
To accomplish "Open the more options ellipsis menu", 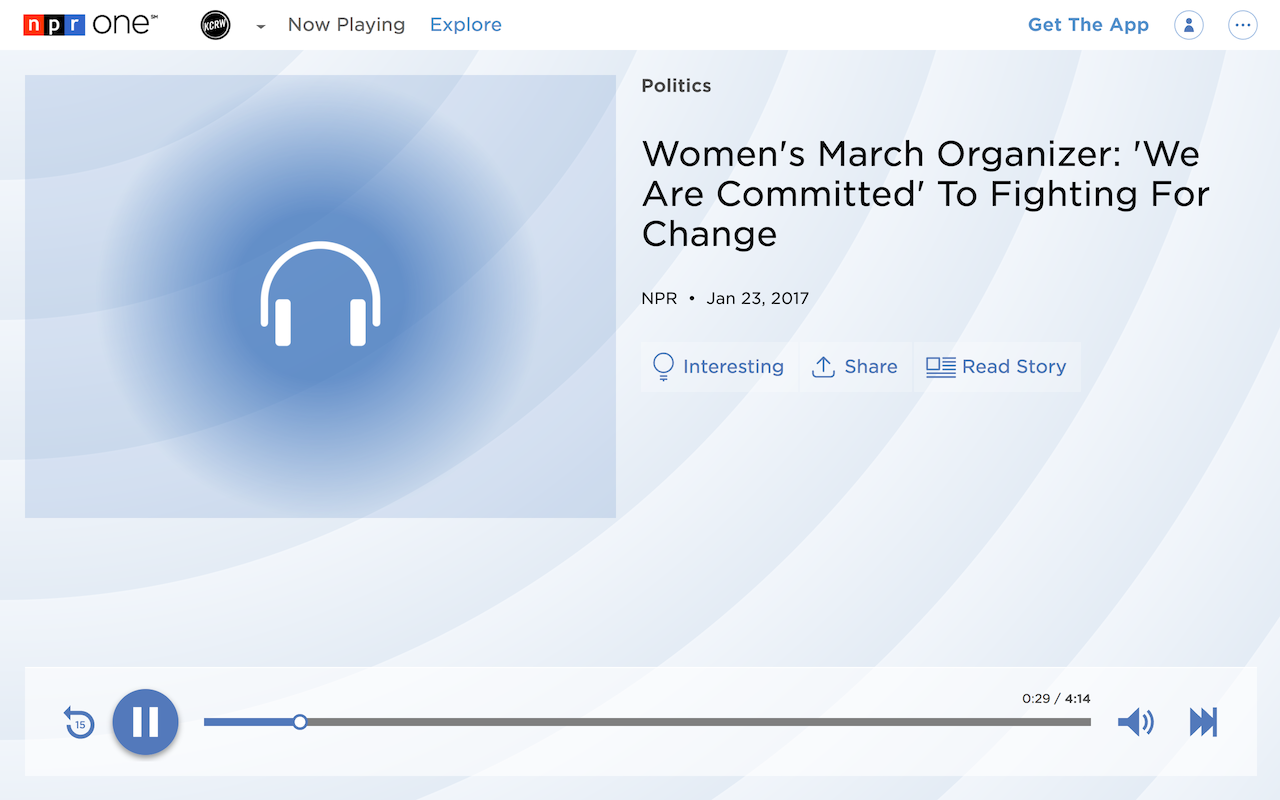I will tap(1243, 25).
